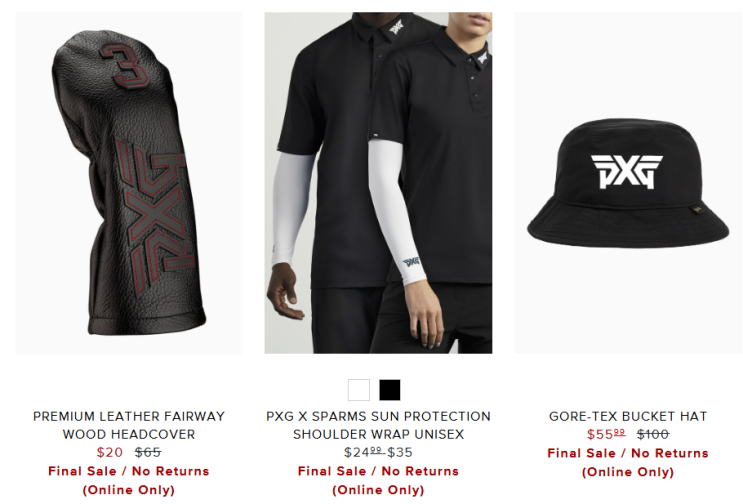Click the headcover's (Online Only) label

click(129, 490)
